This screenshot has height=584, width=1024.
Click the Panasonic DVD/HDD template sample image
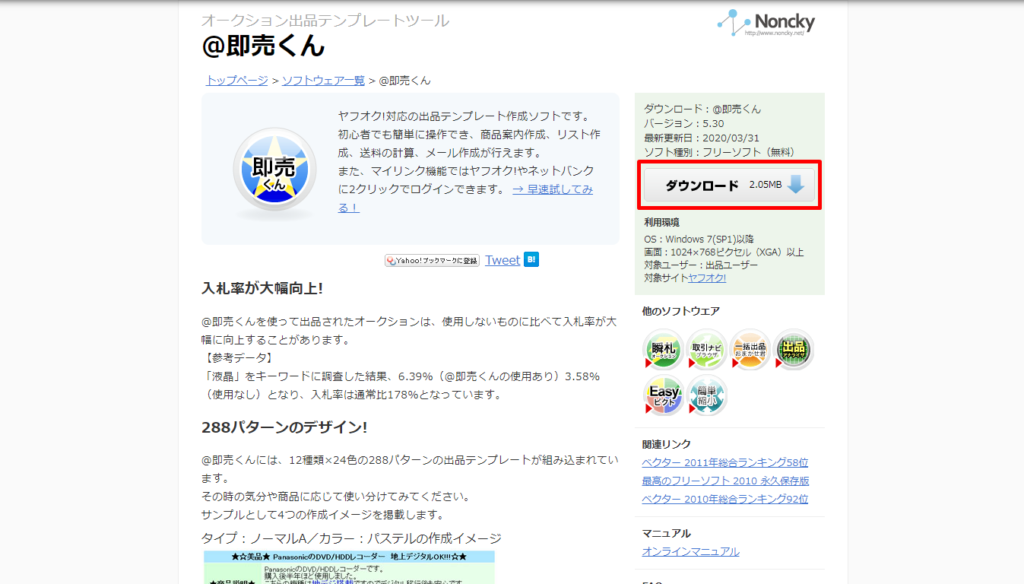[349, 567]
